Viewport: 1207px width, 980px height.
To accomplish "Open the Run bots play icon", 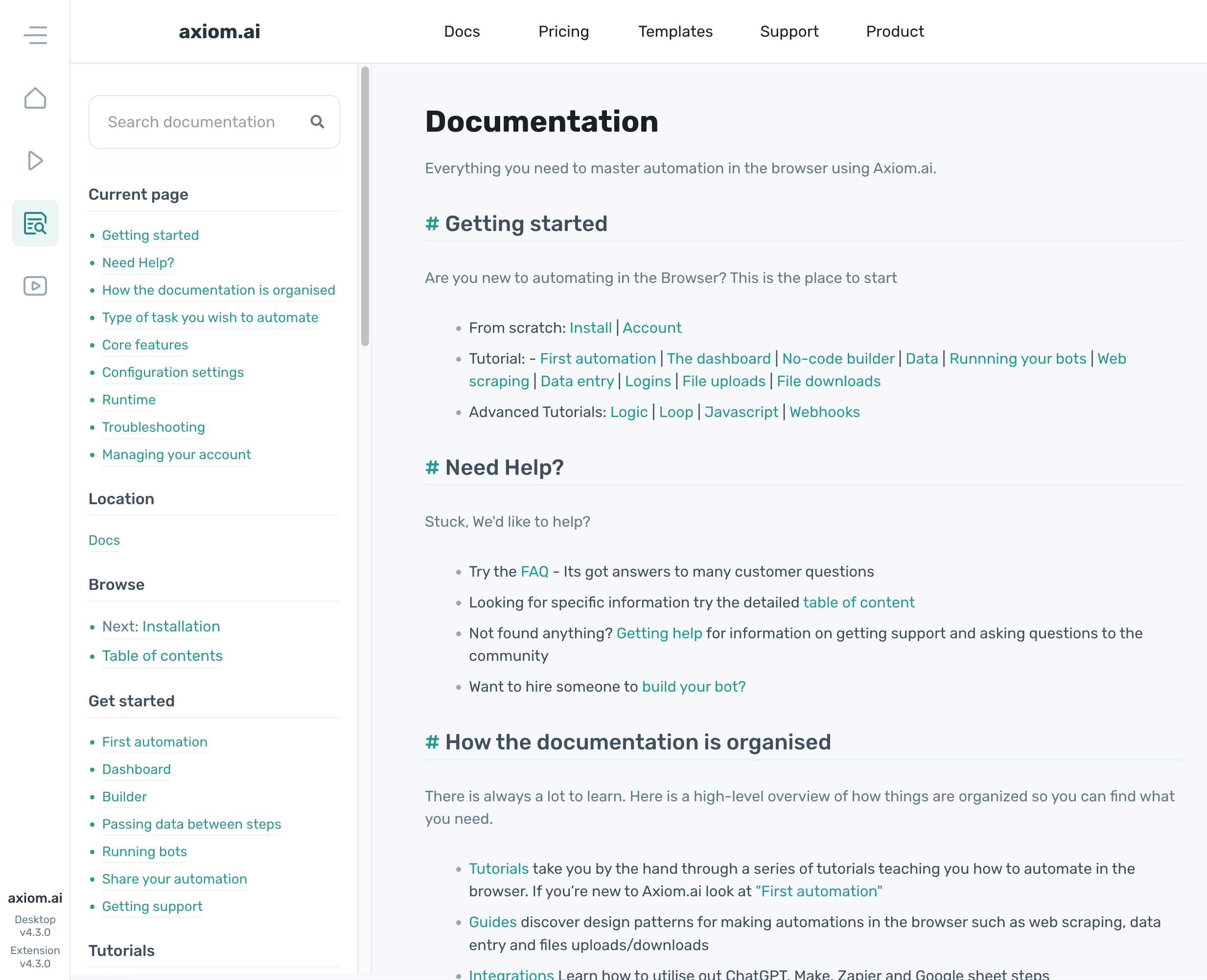I will [x=35, y=161].
